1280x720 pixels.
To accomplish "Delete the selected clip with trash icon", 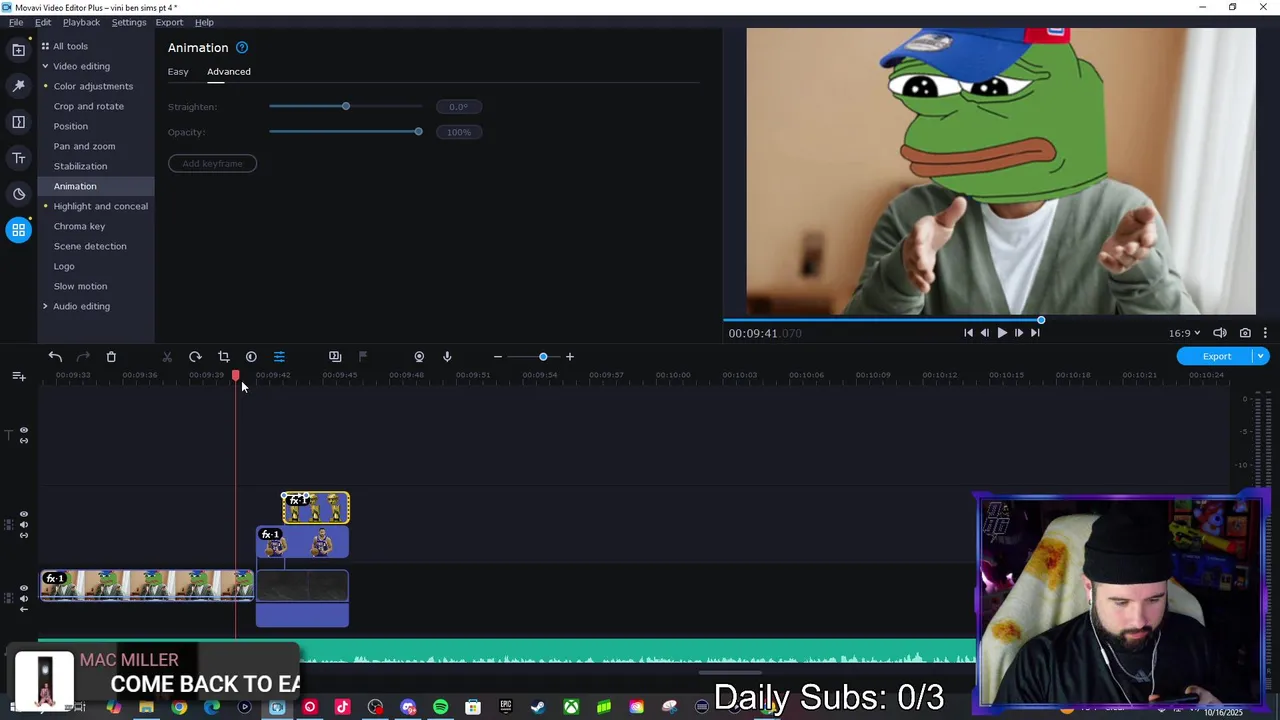I will tap(111, 357).
